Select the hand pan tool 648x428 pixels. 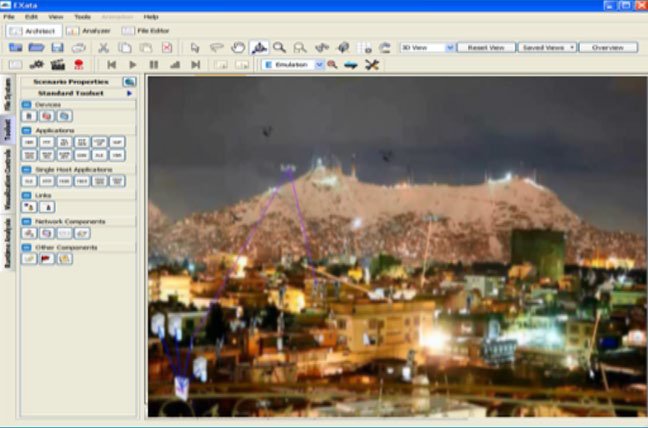click(x=238, y=47)
